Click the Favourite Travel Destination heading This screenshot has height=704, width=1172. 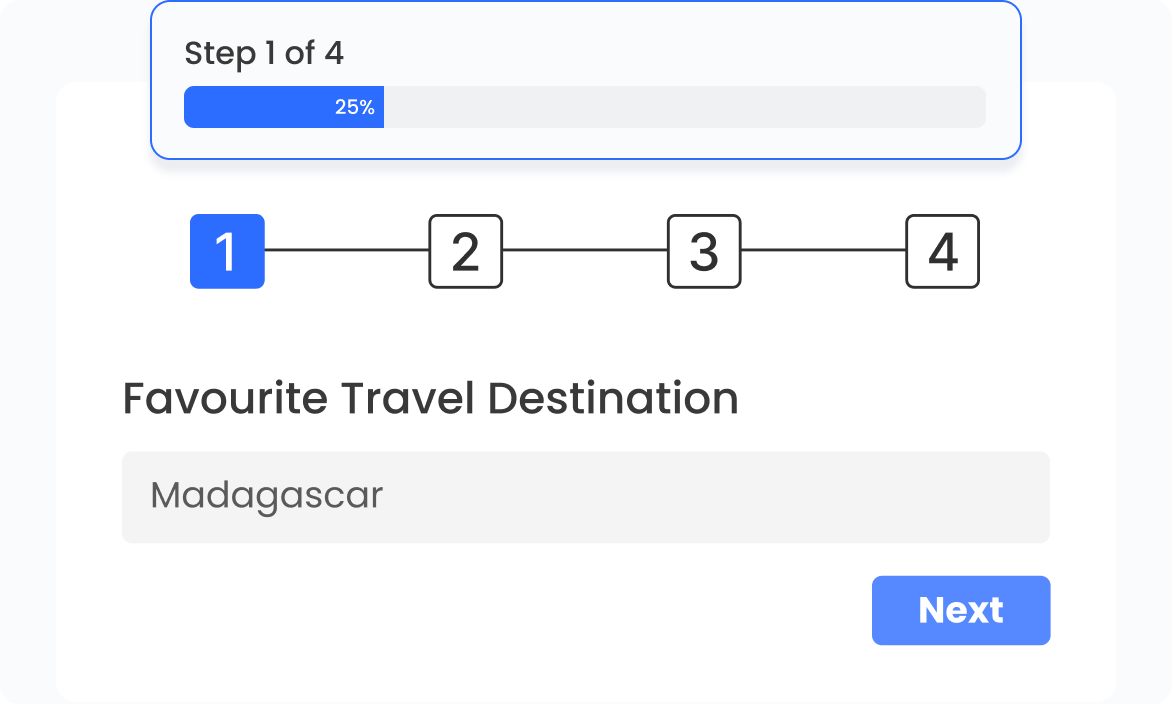pyautogui.click(x=429, y=397)
